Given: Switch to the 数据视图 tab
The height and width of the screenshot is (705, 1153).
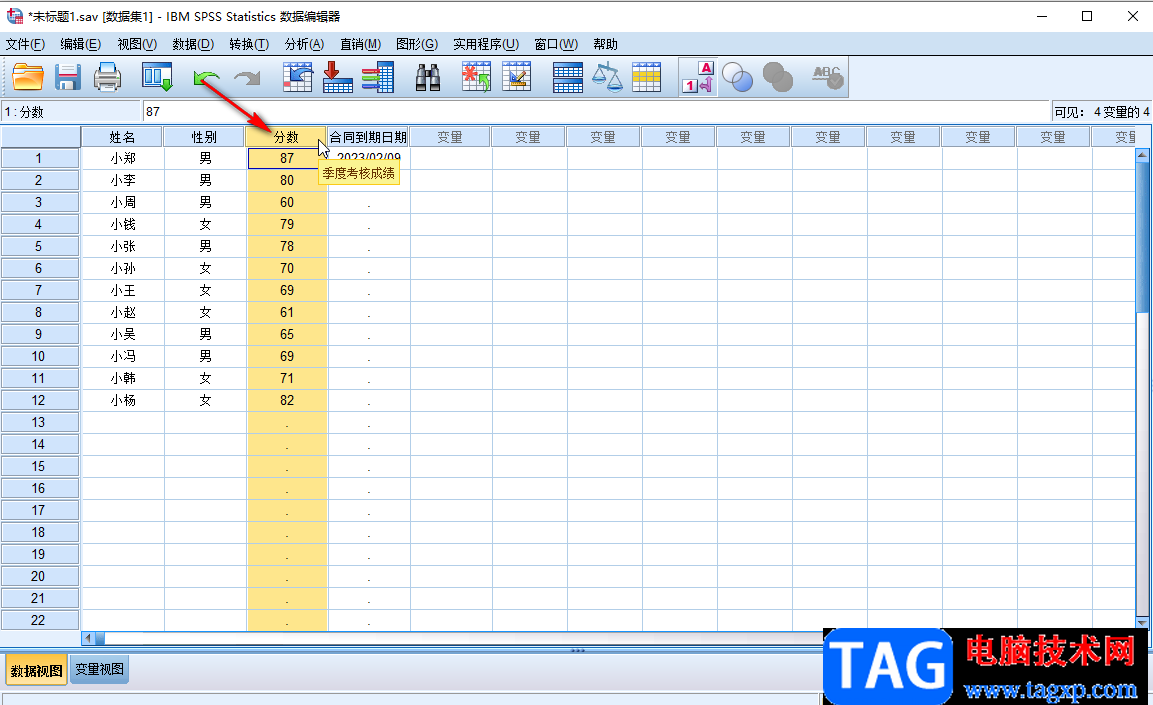Looking at the screenshot, I should point(36,670).
